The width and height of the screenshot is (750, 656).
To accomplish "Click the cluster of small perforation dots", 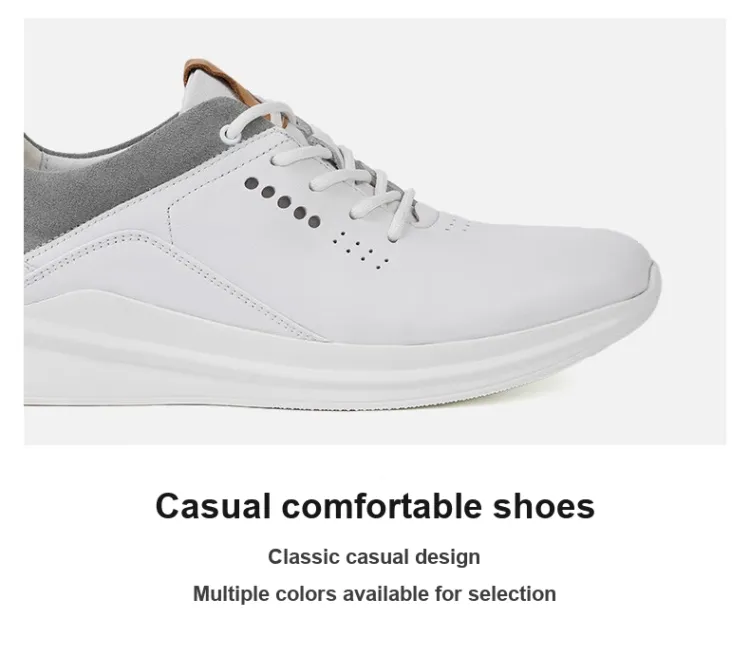I will [361, 250].
